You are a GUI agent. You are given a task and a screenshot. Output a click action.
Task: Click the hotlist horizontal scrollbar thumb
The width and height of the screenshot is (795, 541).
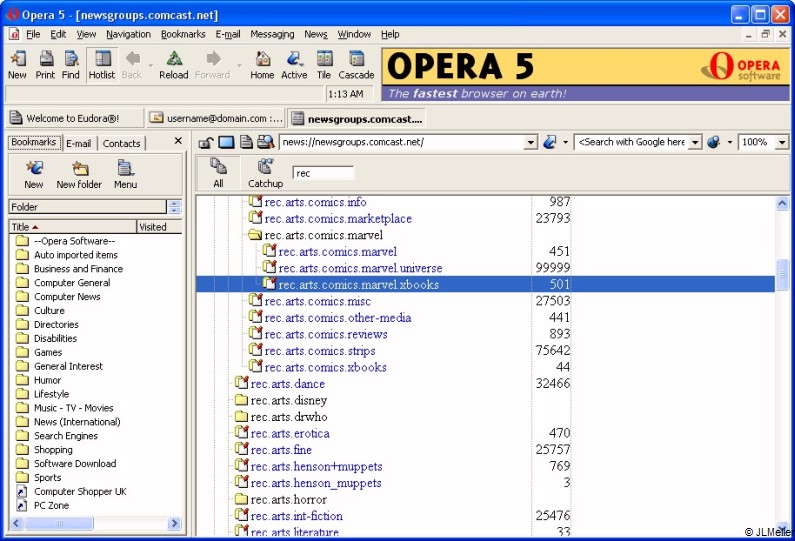pyautogui.click(x=59, y=523)
